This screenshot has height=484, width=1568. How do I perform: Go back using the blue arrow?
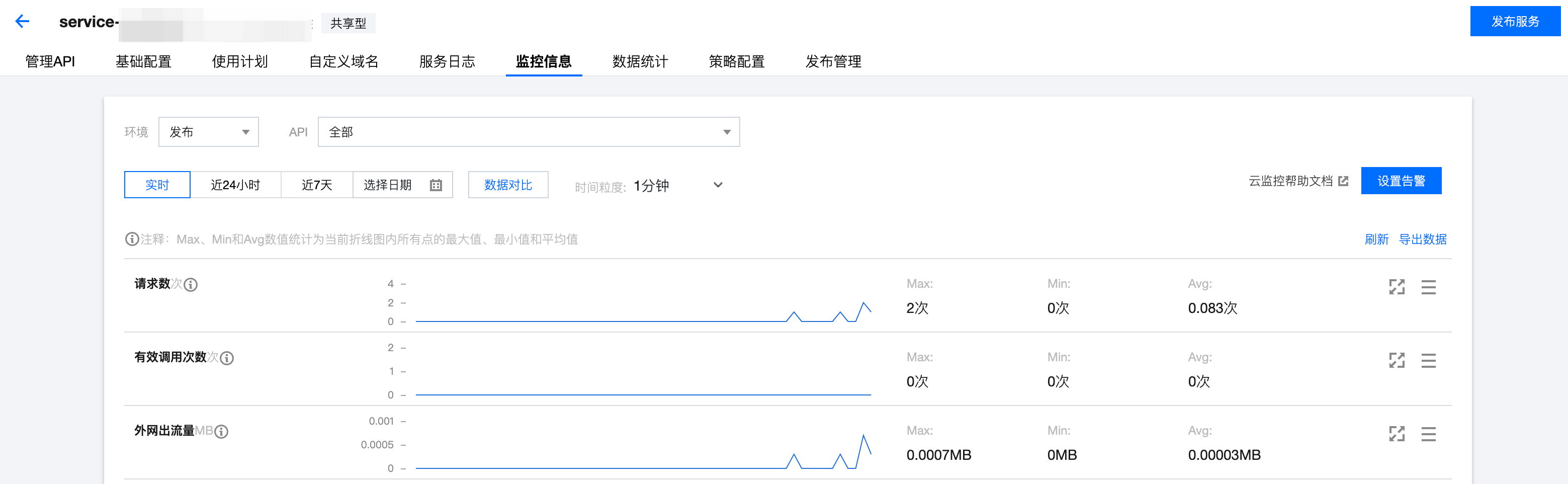pyautogui.click(x=22, y=21)
